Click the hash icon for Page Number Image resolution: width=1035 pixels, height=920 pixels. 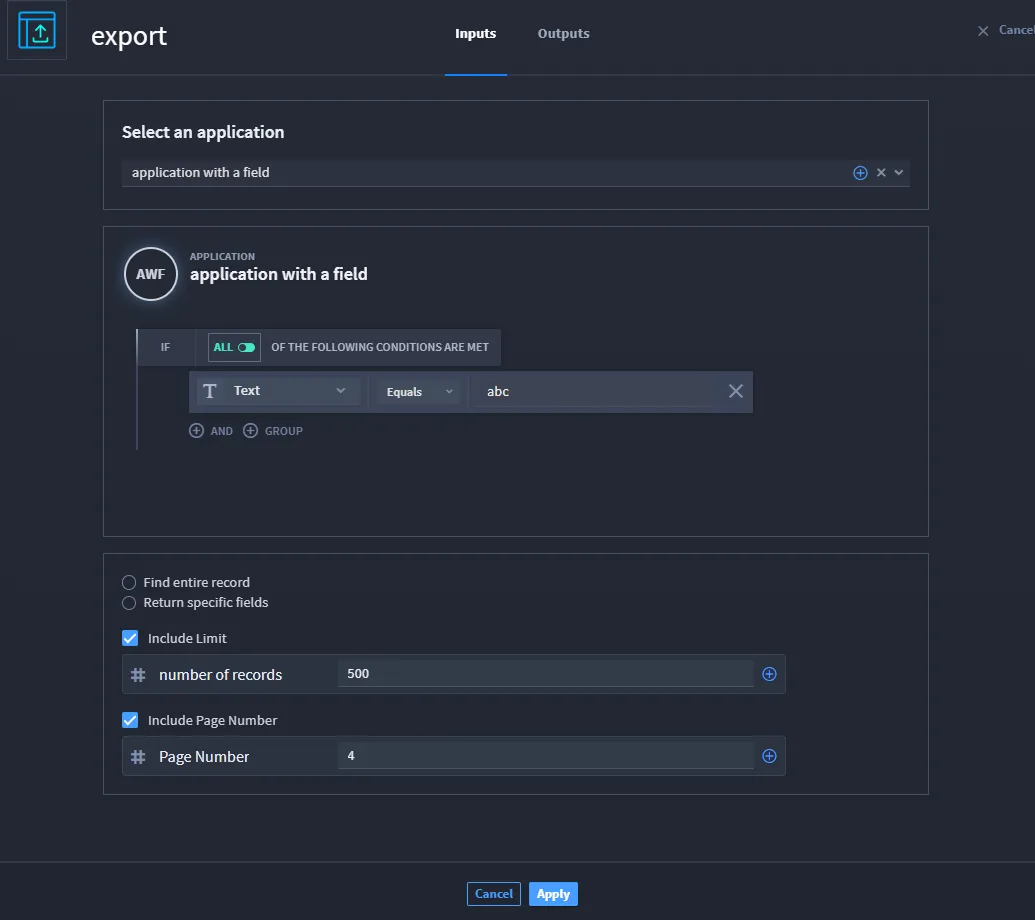coord(138,757)
